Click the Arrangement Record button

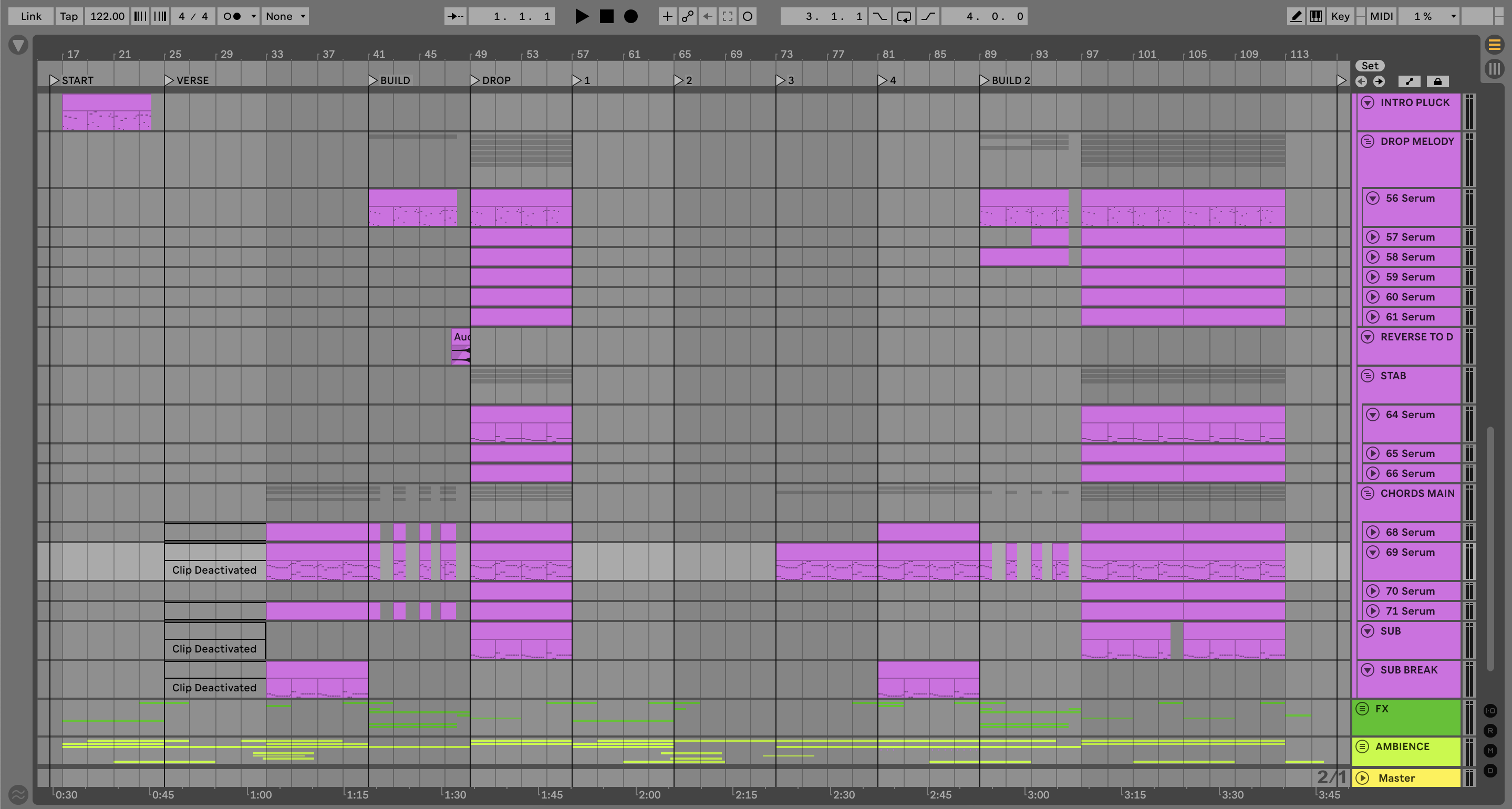coord(630,16)
